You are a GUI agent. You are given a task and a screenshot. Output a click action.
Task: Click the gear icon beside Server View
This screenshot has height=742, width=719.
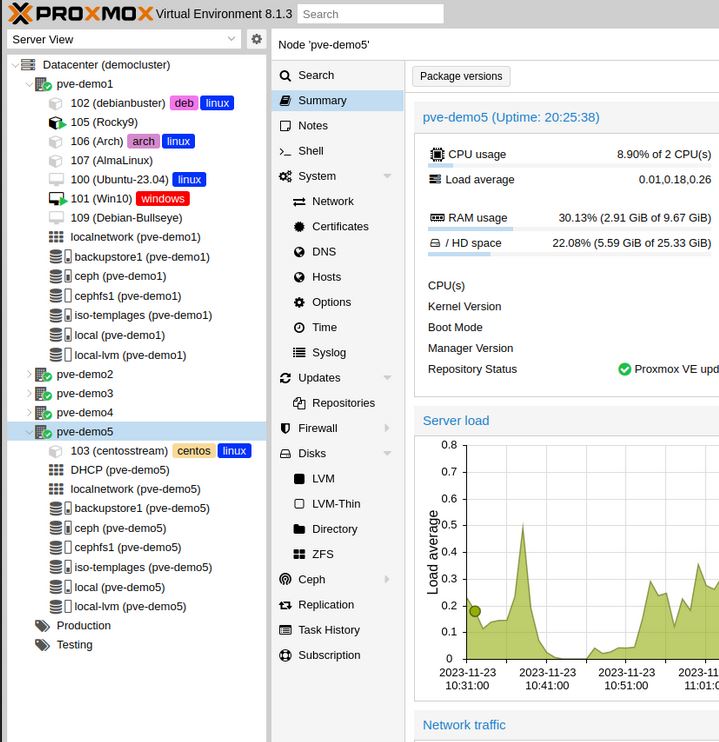pos(257,39)
